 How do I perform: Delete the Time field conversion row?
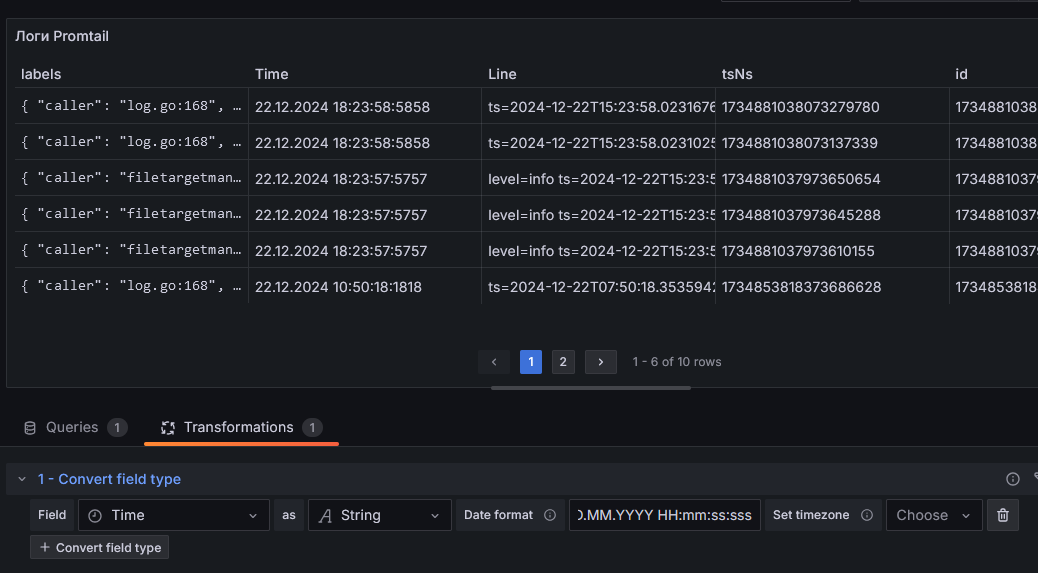[1002, 515]
